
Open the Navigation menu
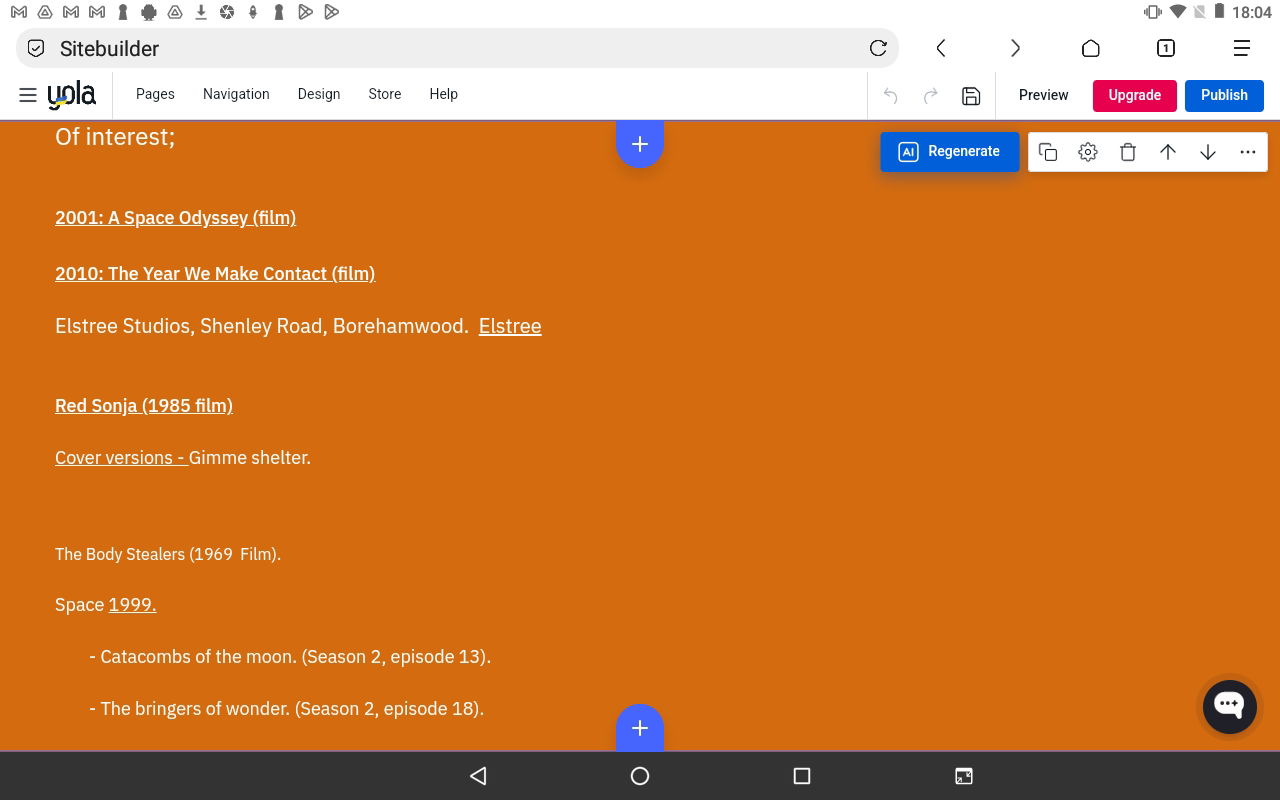[x=236, y=94]
